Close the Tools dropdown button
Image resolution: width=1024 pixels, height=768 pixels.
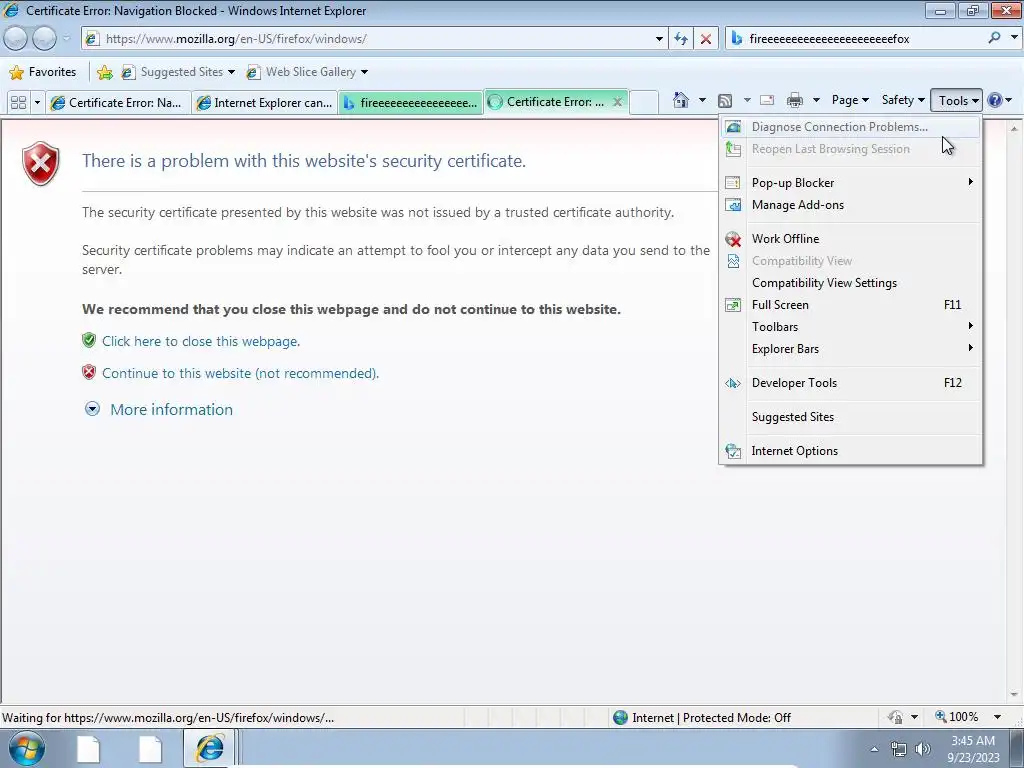point(956,101)
